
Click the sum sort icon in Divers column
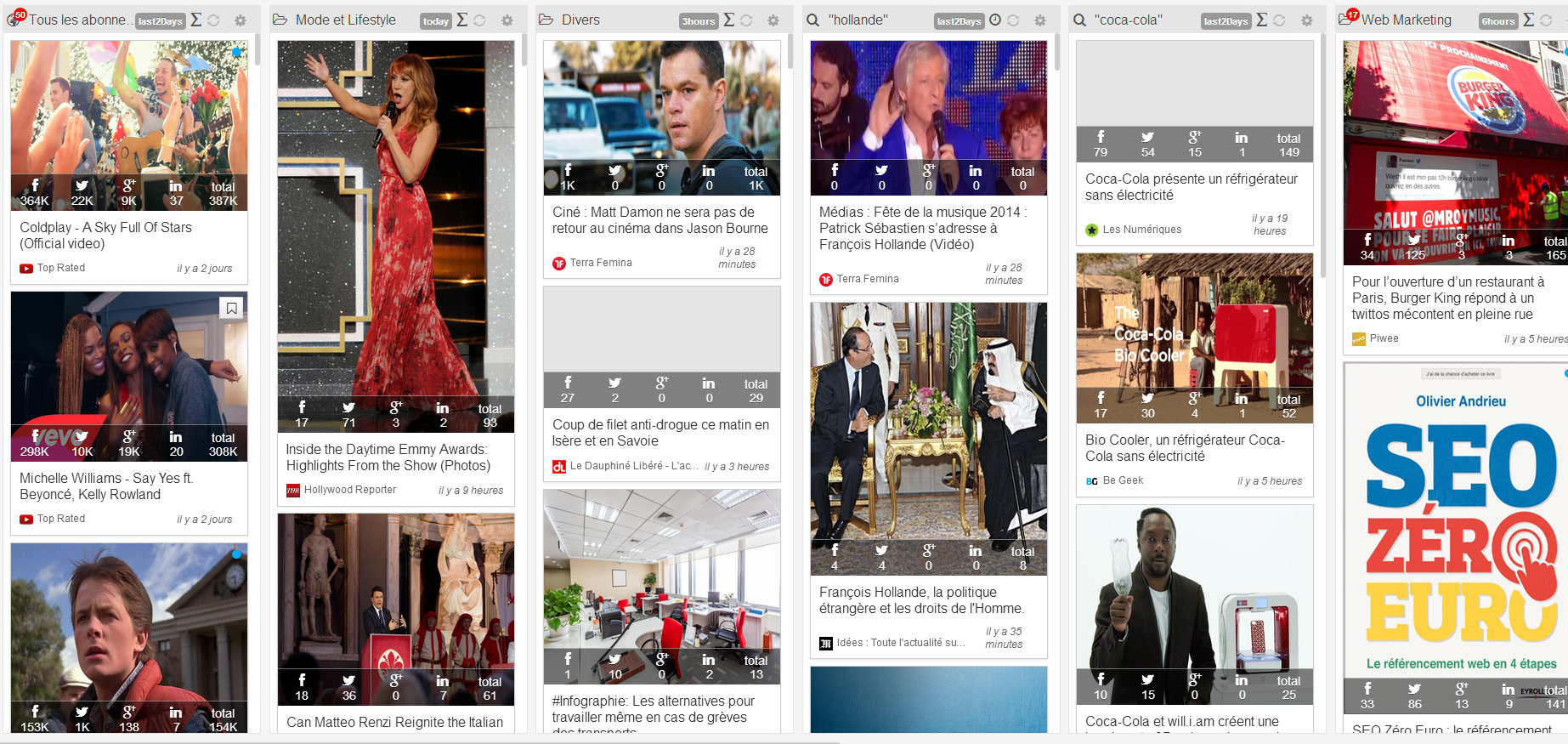point(729,20)
